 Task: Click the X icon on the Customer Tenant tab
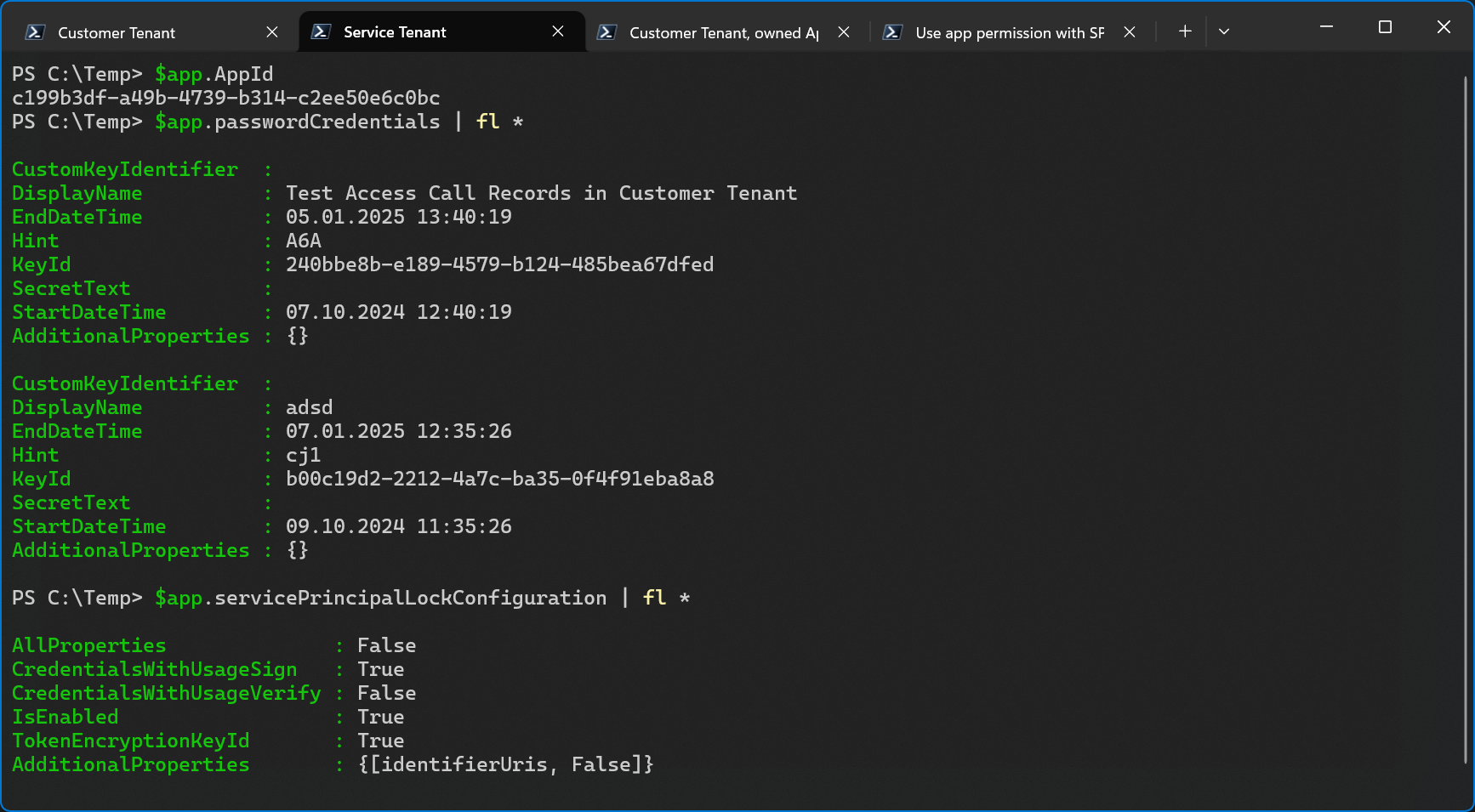click(272, 32)
